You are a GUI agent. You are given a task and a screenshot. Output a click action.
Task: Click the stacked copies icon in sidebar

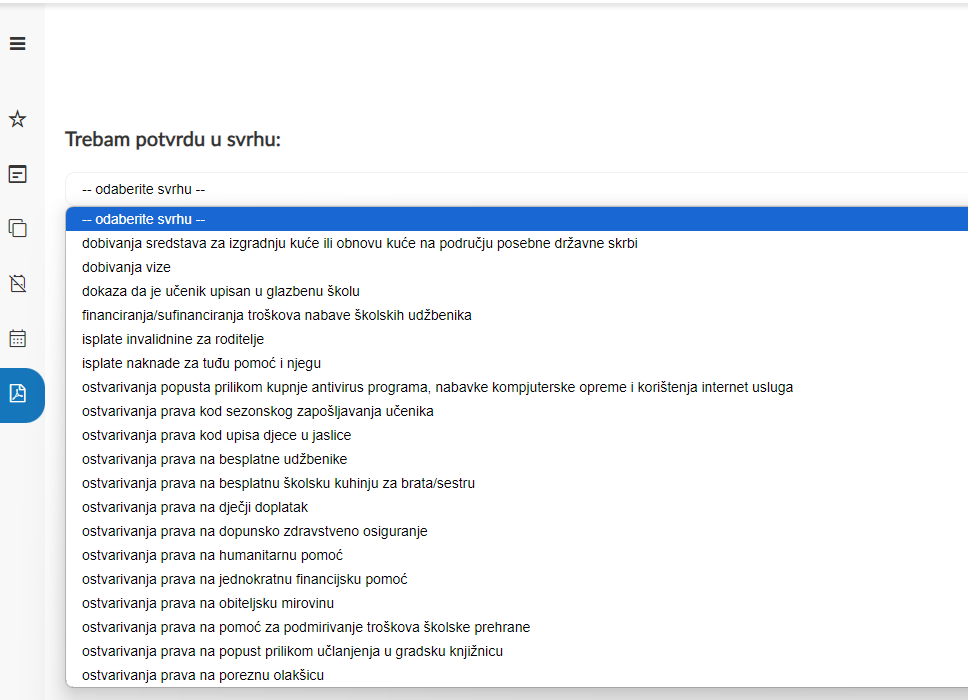[x=17, y=228]
